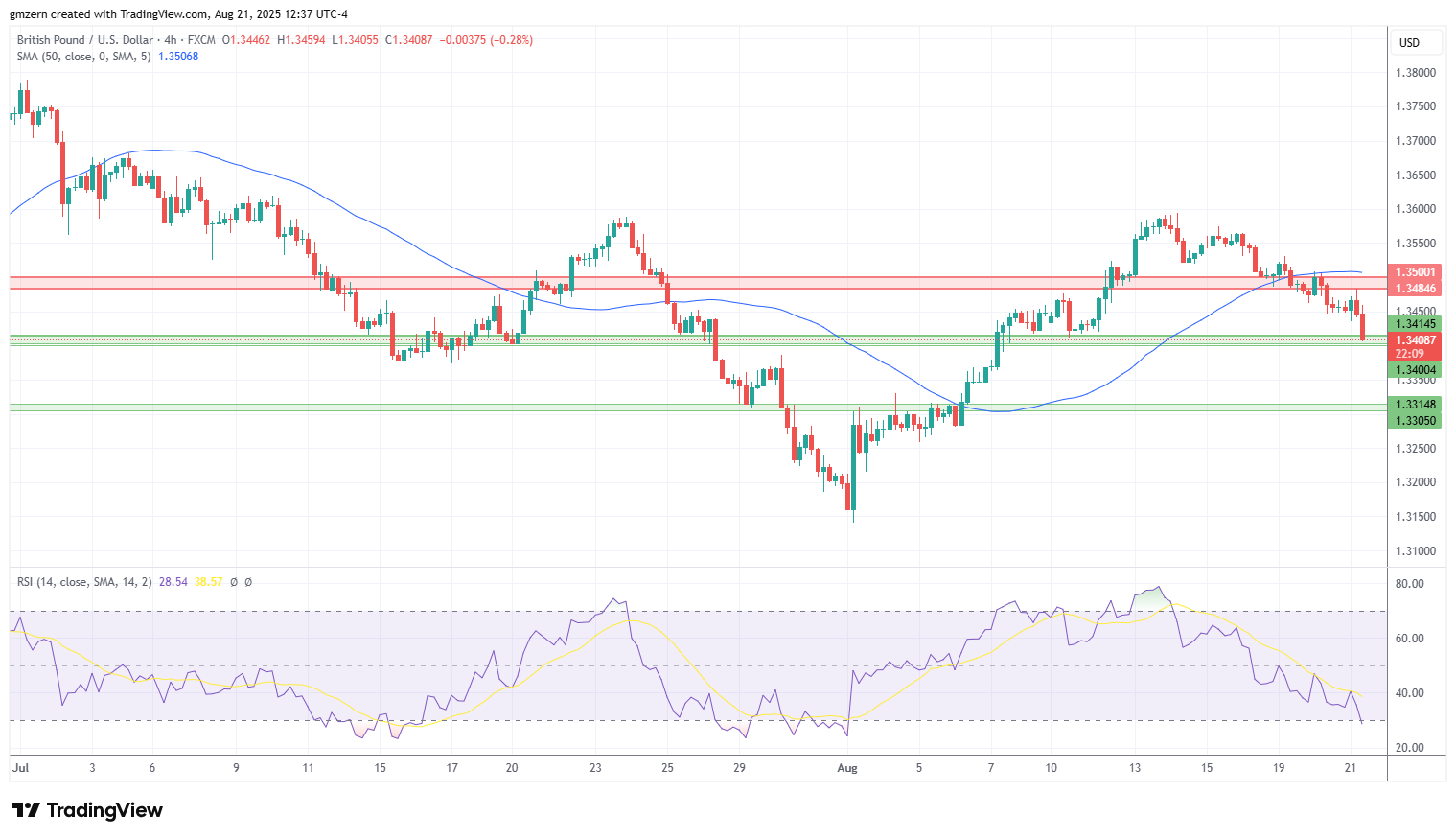Click the RSI value 28.54

coord(173,582)
